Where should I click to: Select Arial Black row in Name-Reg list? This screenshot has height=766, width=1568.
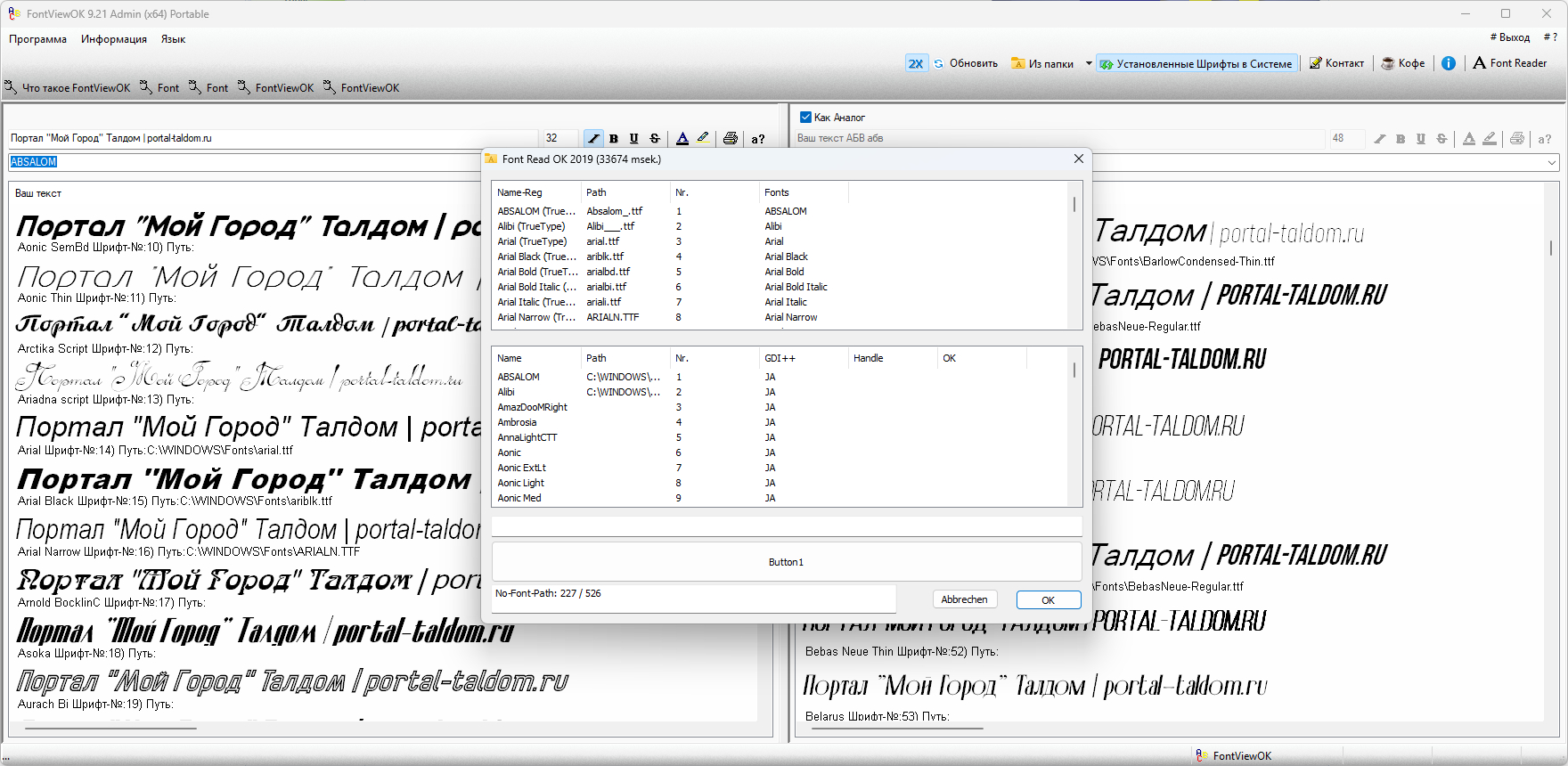pos(535,257)
